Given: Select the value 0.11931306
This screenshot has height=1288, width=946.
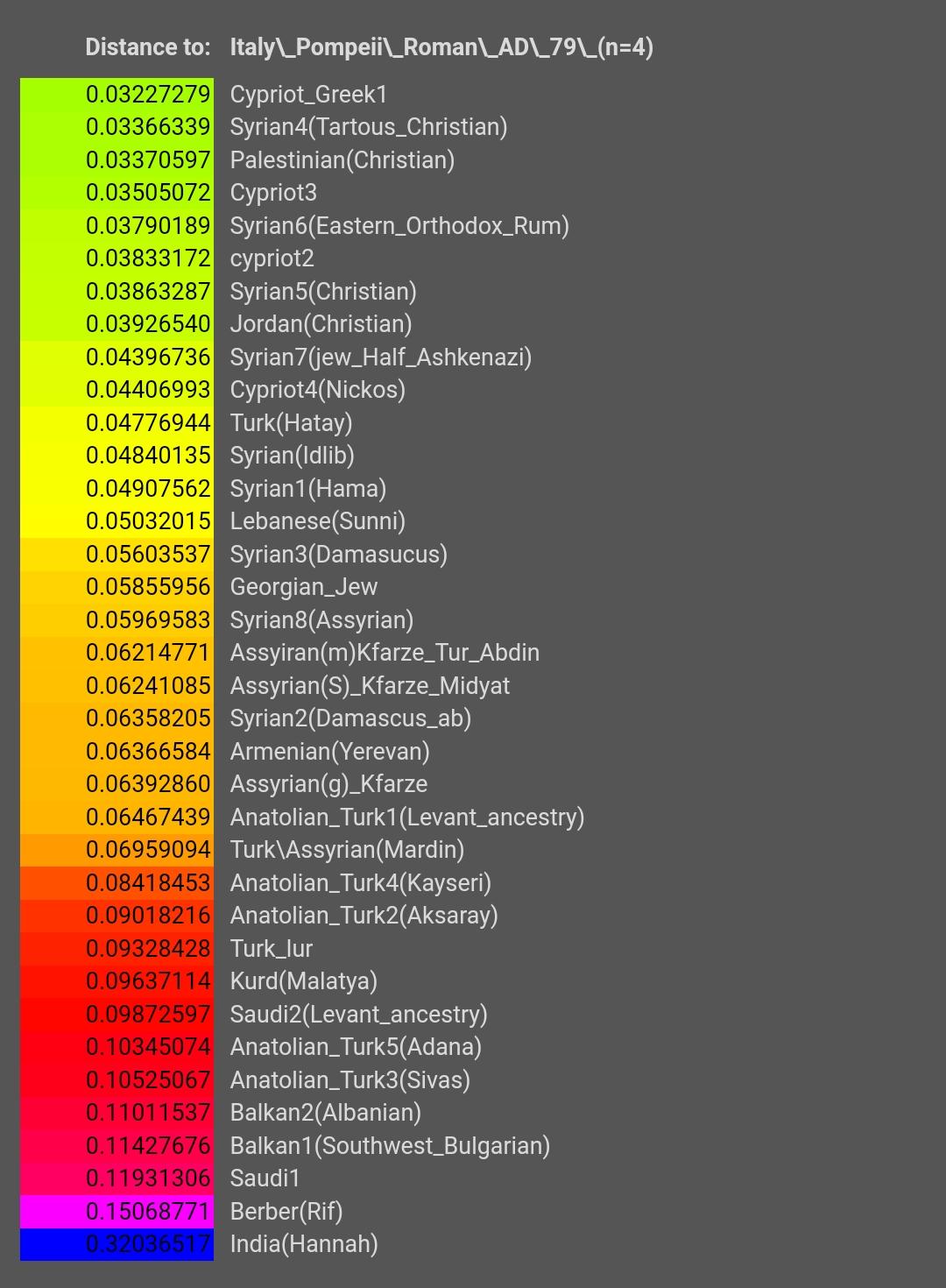Looking at the screenshot, I should click(148, 1178).
